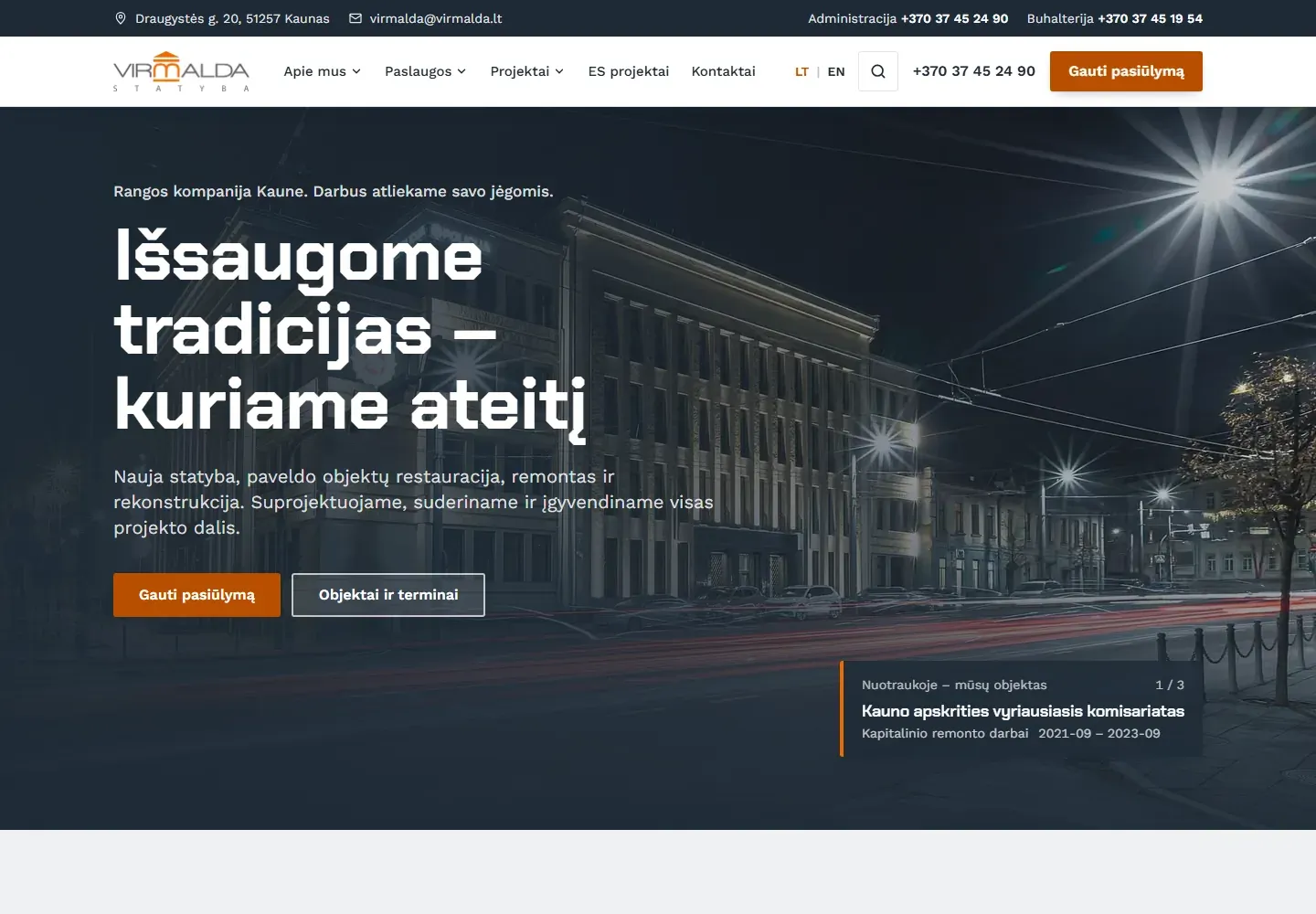Image resolution: width=1316 pixels, height=914 pixels.
Task: Expand the Paslaugos dropdown chevron
Action: [462, 71]
